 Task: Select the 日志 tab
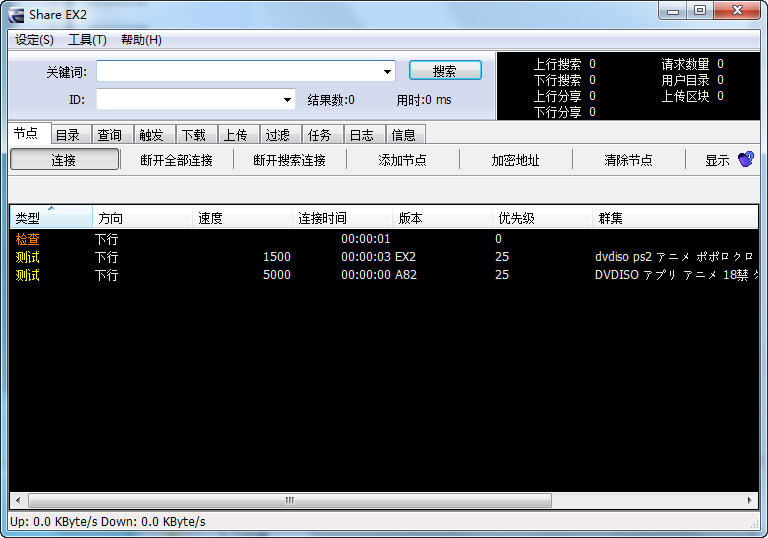click(x=362, y=135)
